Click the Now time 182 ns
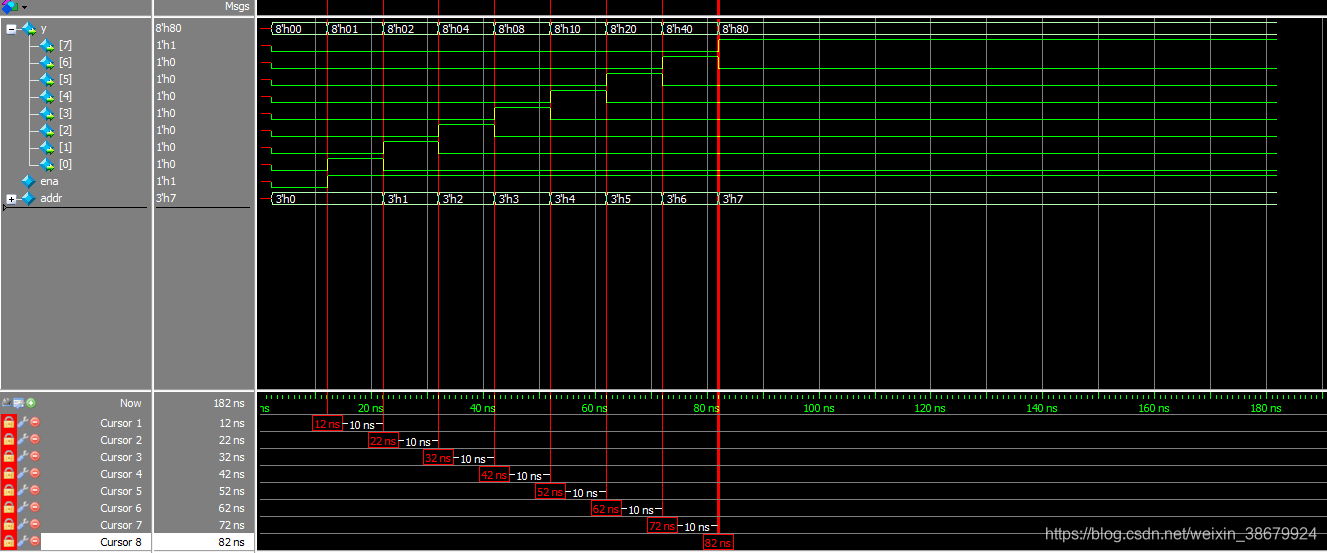This screenshot has width=1327, height=553. [227, 403]
